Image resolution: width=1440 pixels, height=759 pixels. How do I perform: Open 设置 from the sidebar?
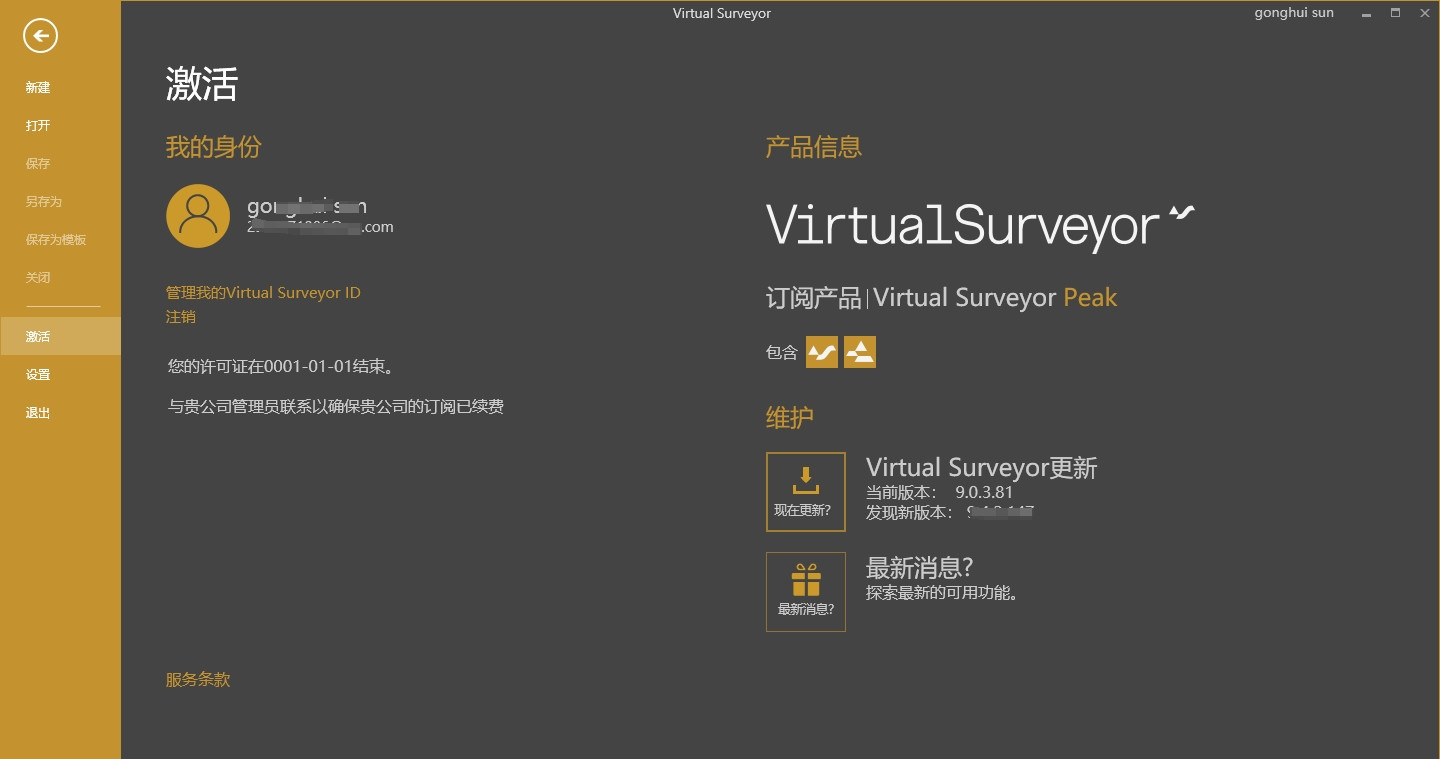point(38,375)
